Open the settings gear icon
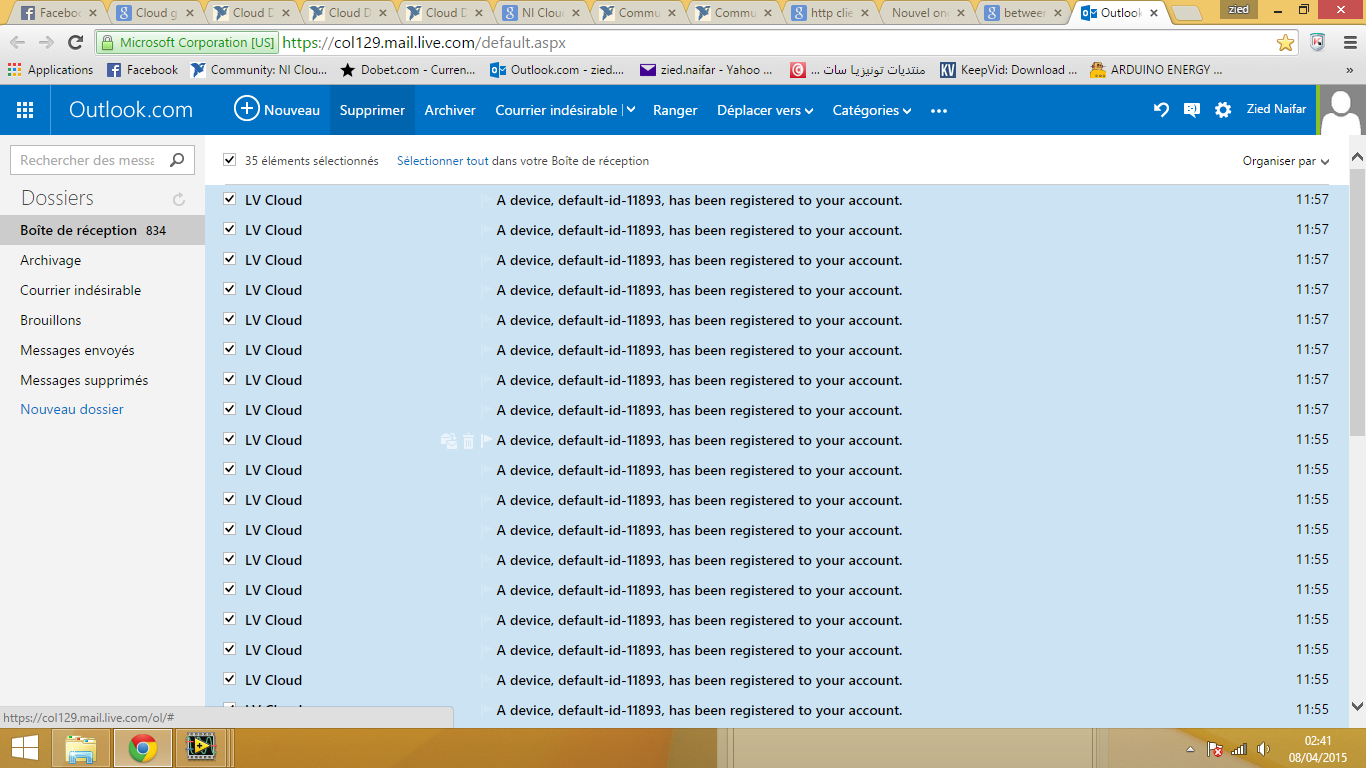This screenshot has width=1366, height=768. (1223, 110)
